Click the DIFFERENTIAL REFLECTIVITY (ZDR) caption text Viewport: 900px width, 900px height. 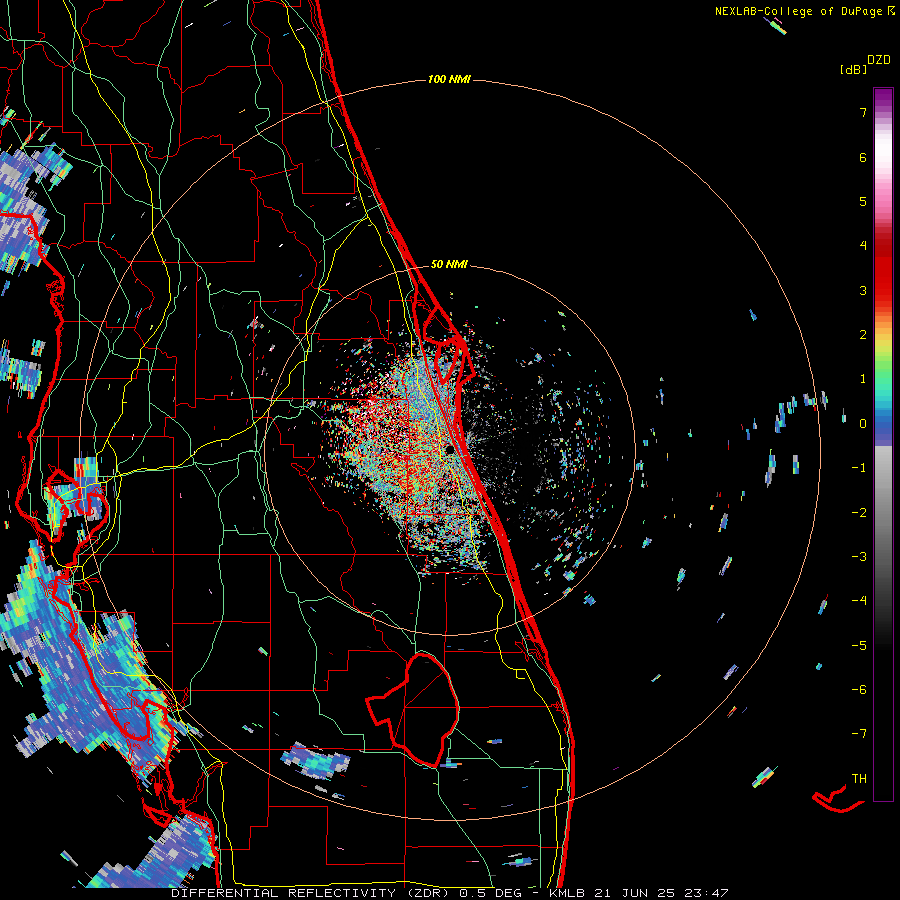(x=312, y=893)
